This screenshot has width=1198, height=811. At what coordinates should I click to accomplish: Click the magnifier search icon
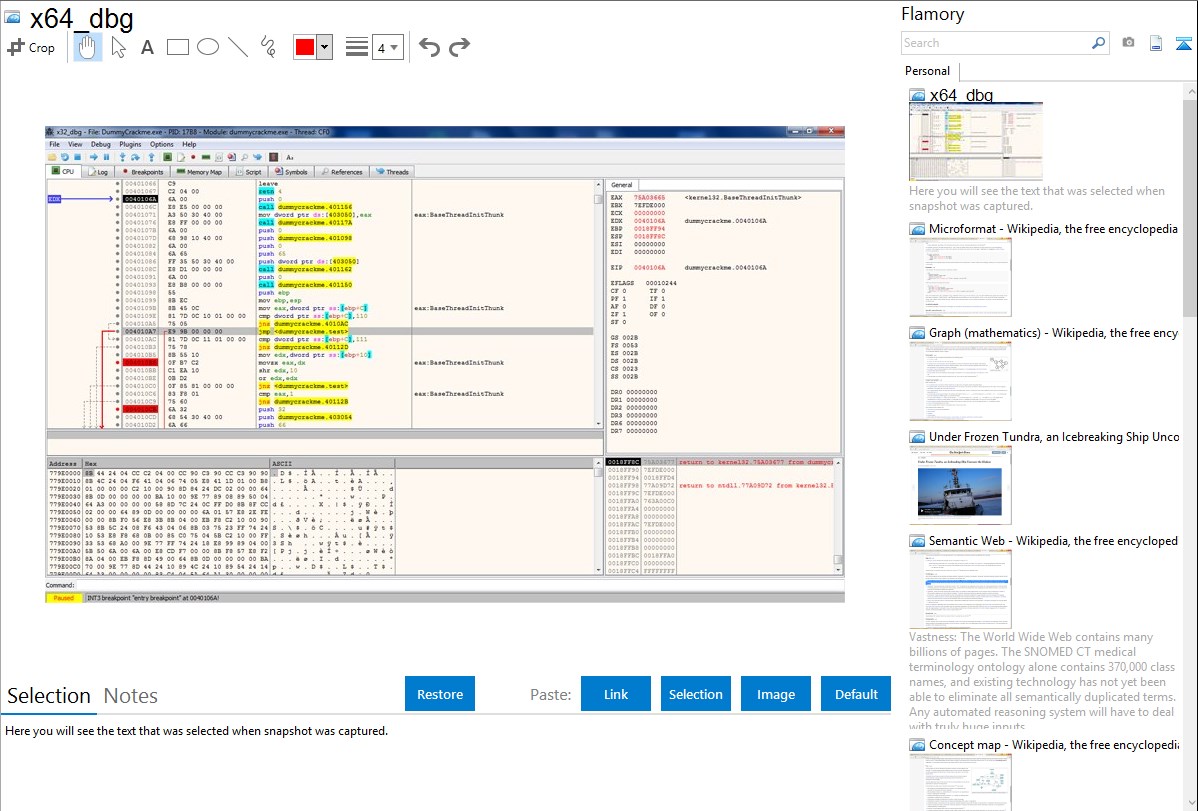click(x=1098, y=43)
